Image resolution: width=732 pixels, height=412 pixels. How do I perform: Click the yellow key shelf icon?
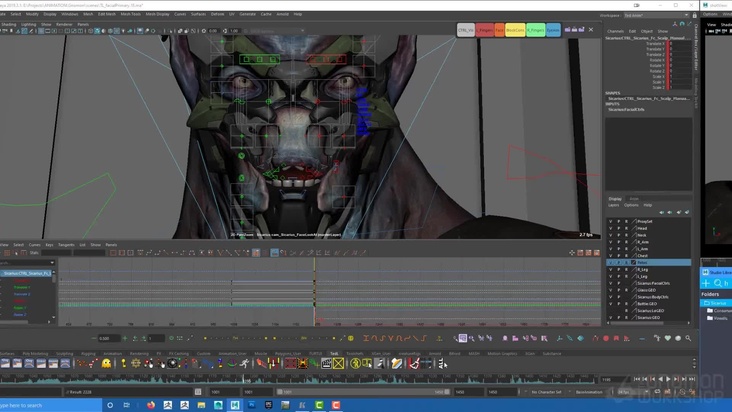(x=123, y=363)
